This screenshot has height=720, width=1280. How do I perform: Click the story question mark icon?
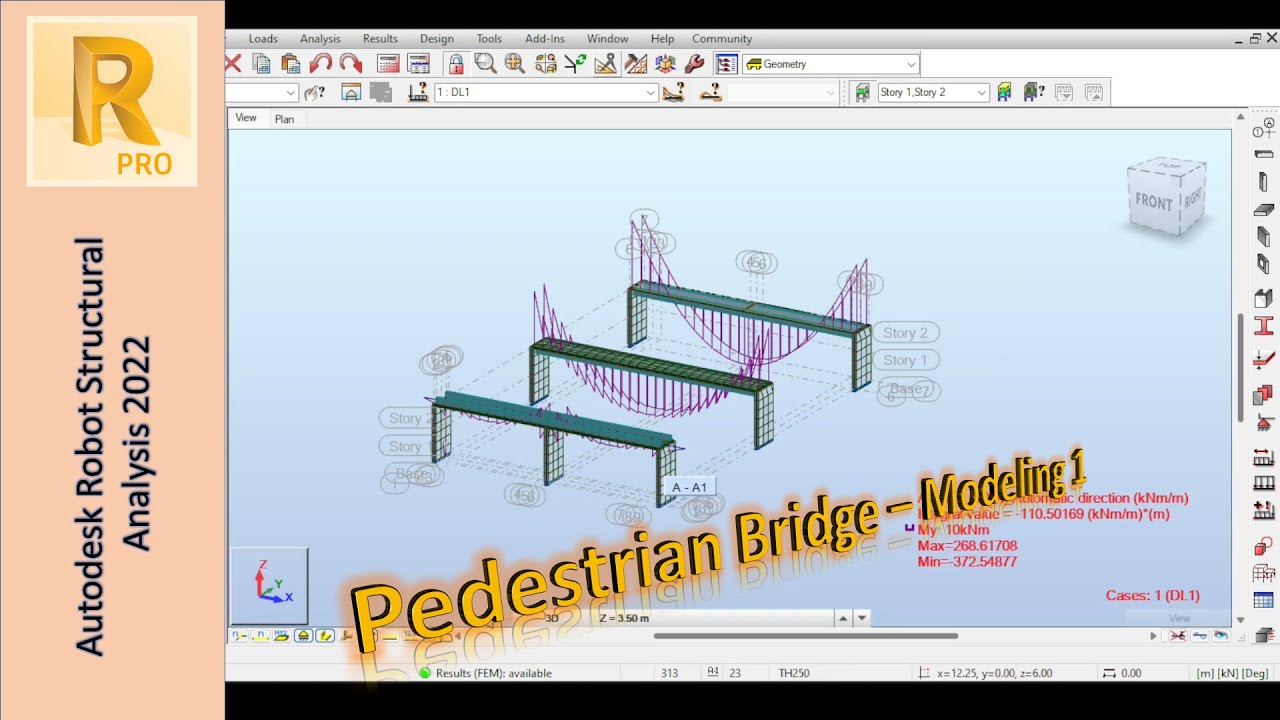[1034, 92]
